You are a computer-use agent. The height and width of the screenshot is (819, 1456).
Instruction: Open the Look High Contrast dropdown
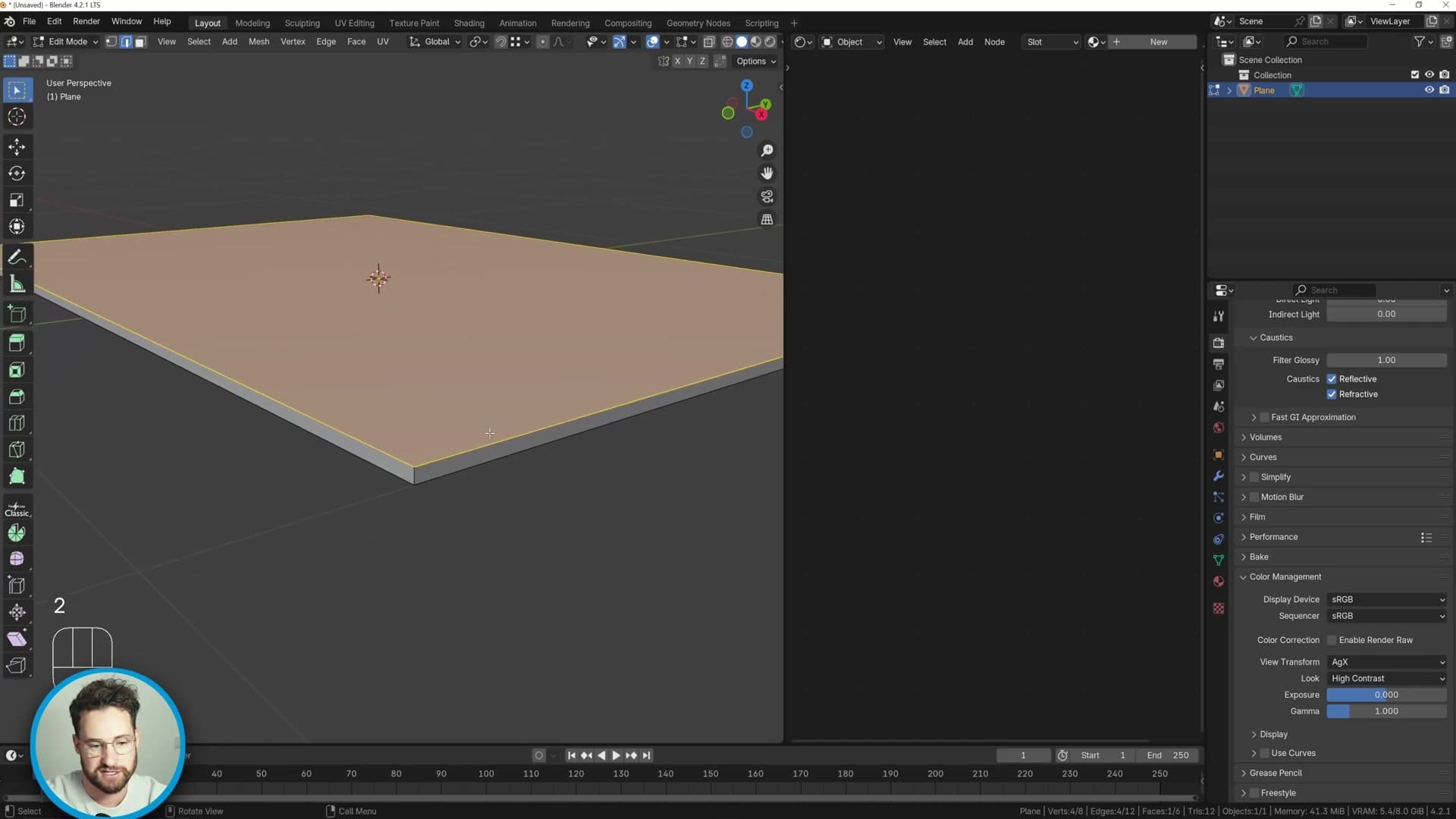(1387, 679)
